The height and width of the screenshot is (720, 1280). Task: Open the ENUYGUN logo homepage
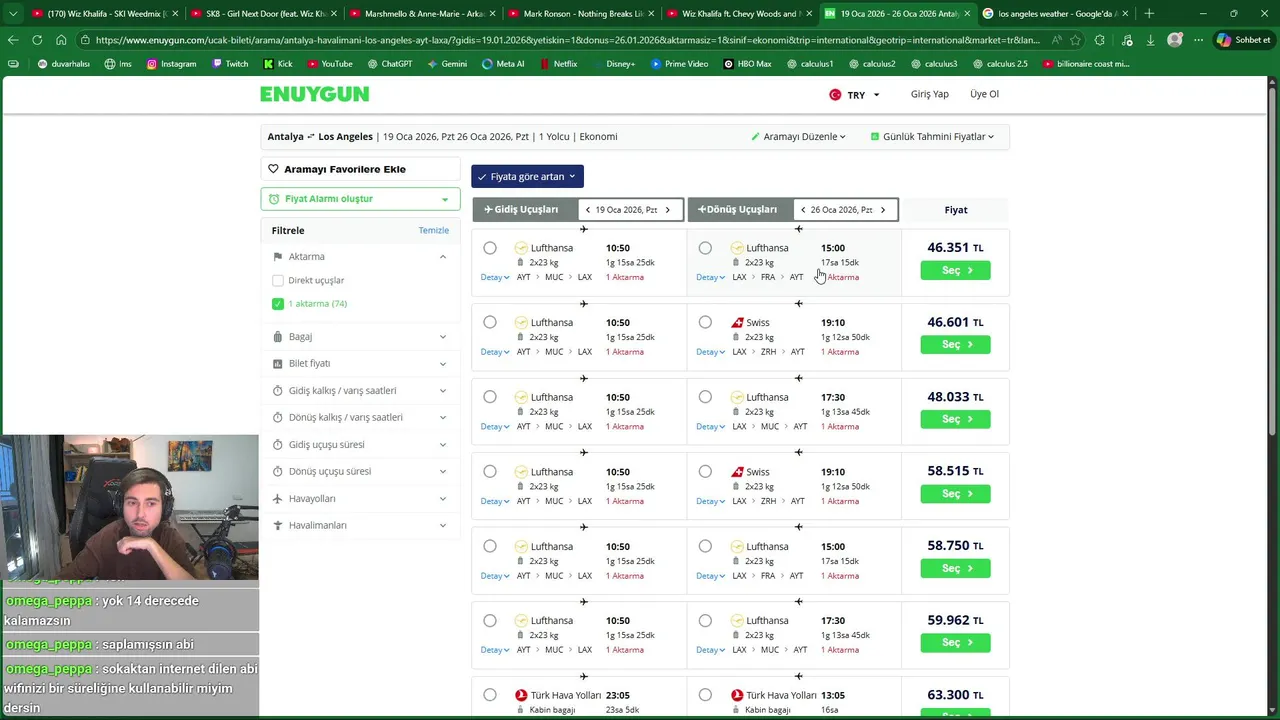click(314, 94)
